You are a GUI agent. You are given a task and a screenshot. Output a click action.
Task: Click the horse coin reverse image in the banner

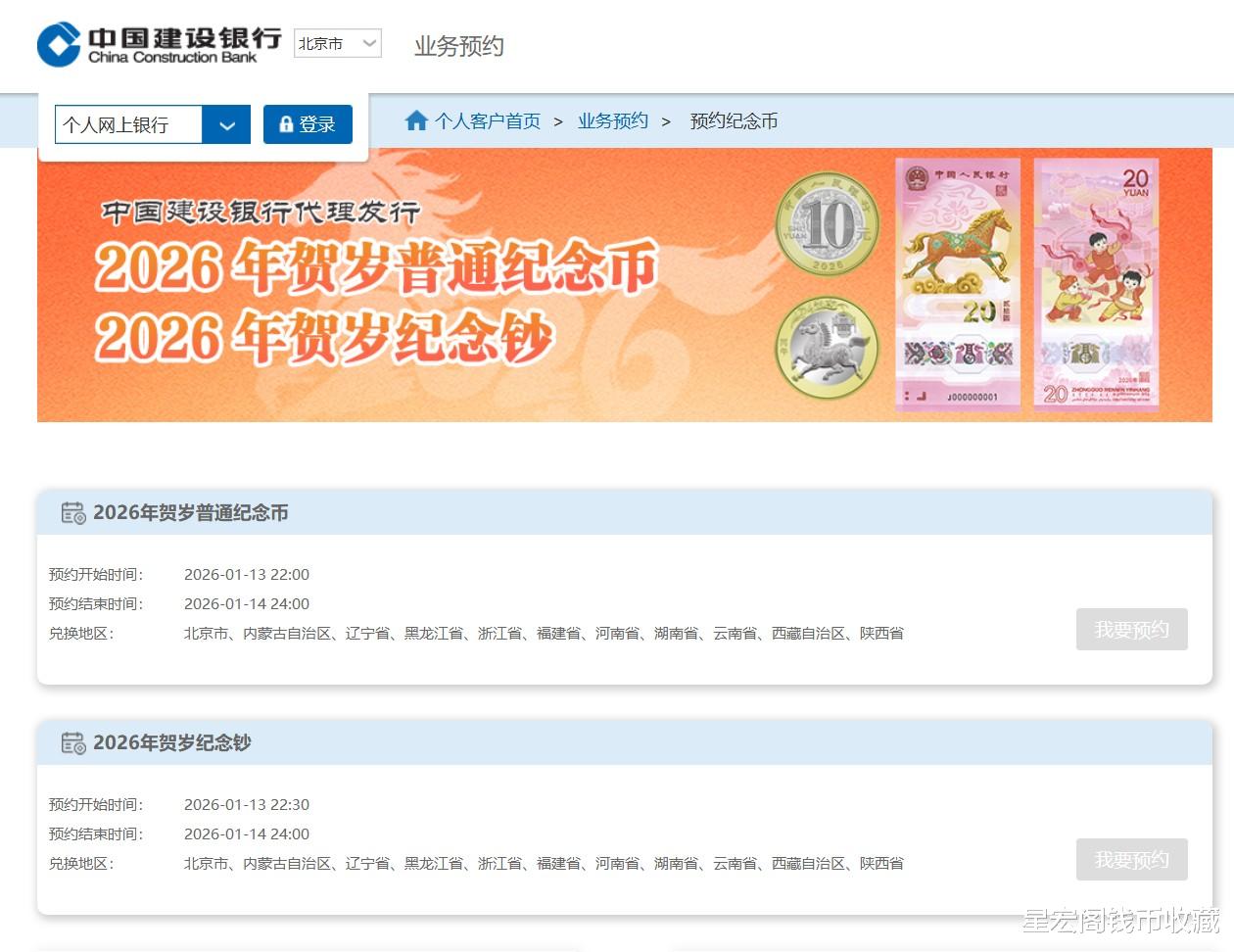point(828,348)
